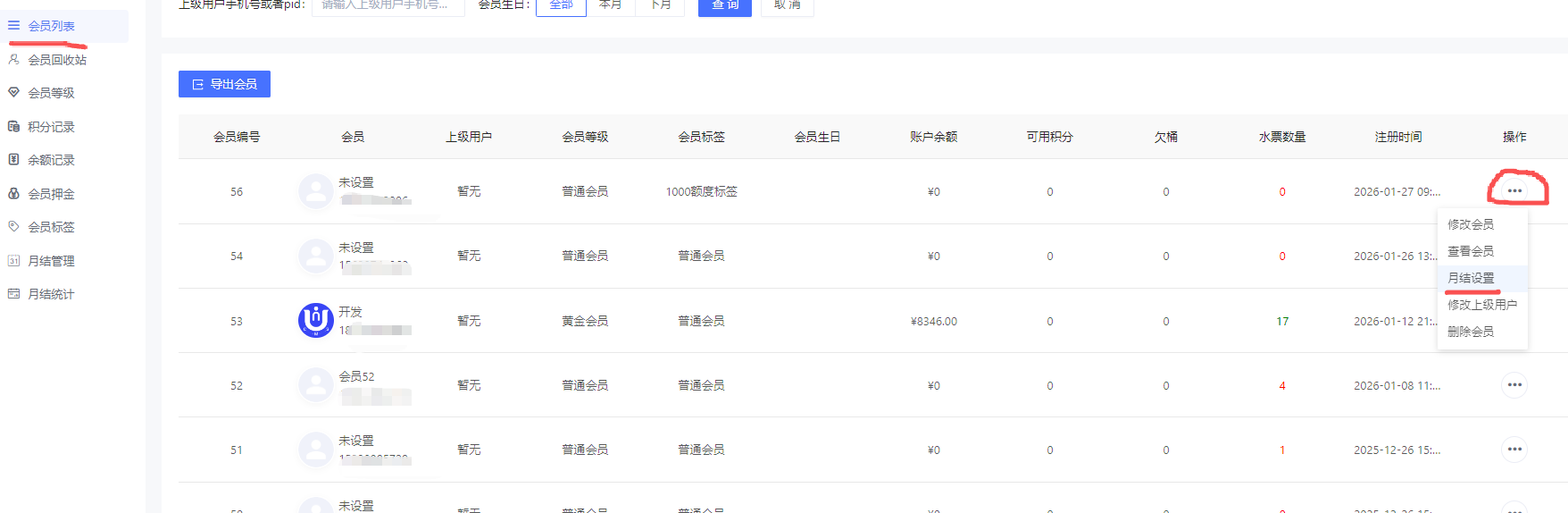
Task: Click the 积分记录 sidebar icon
Action: coord(13,127)
